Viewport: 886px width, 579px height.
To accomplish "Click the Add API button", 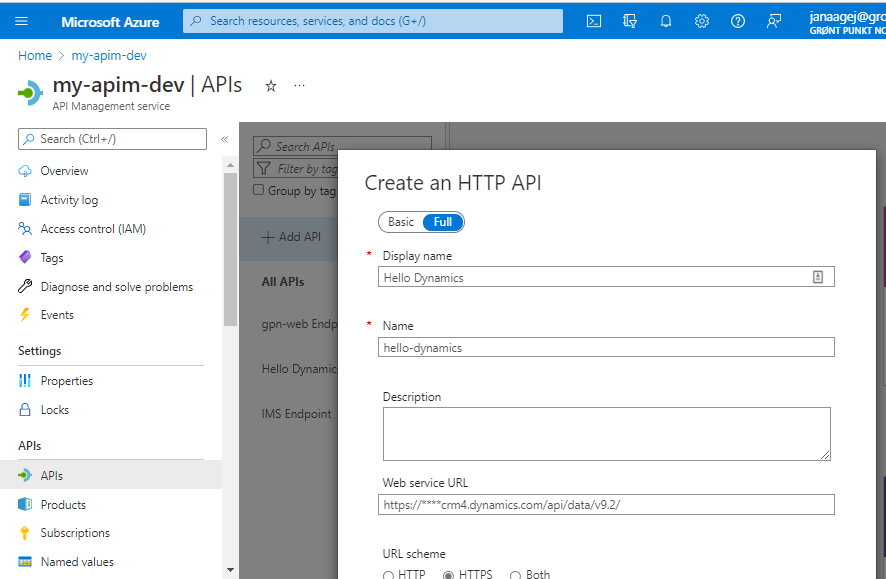I will 289,237.
